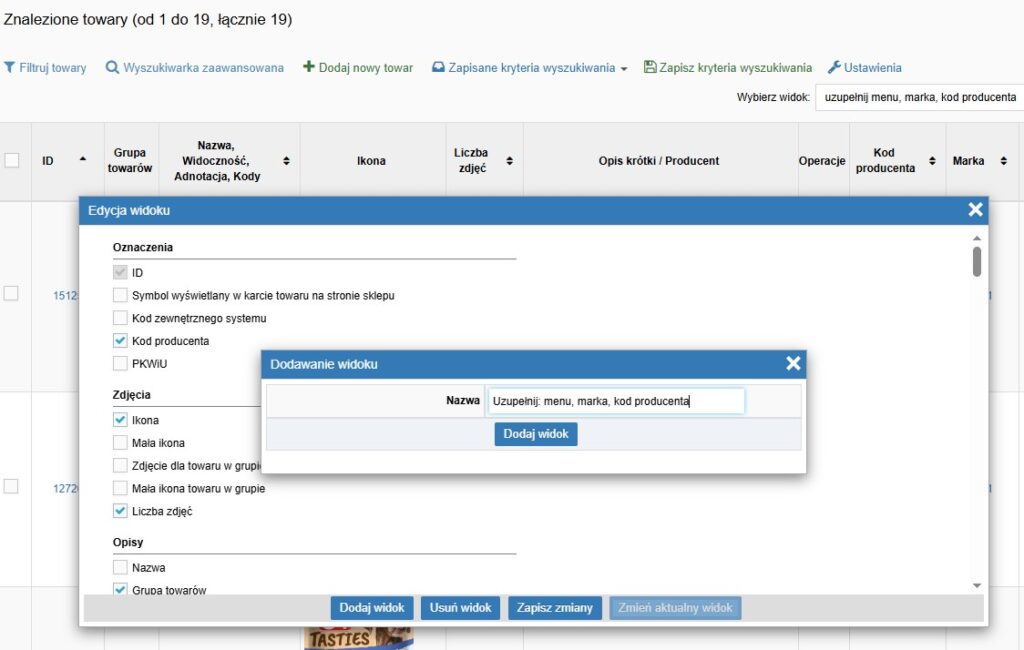Expand Zapisane kryteria wyszukiwania dropdown

click(x=624, y=69)
